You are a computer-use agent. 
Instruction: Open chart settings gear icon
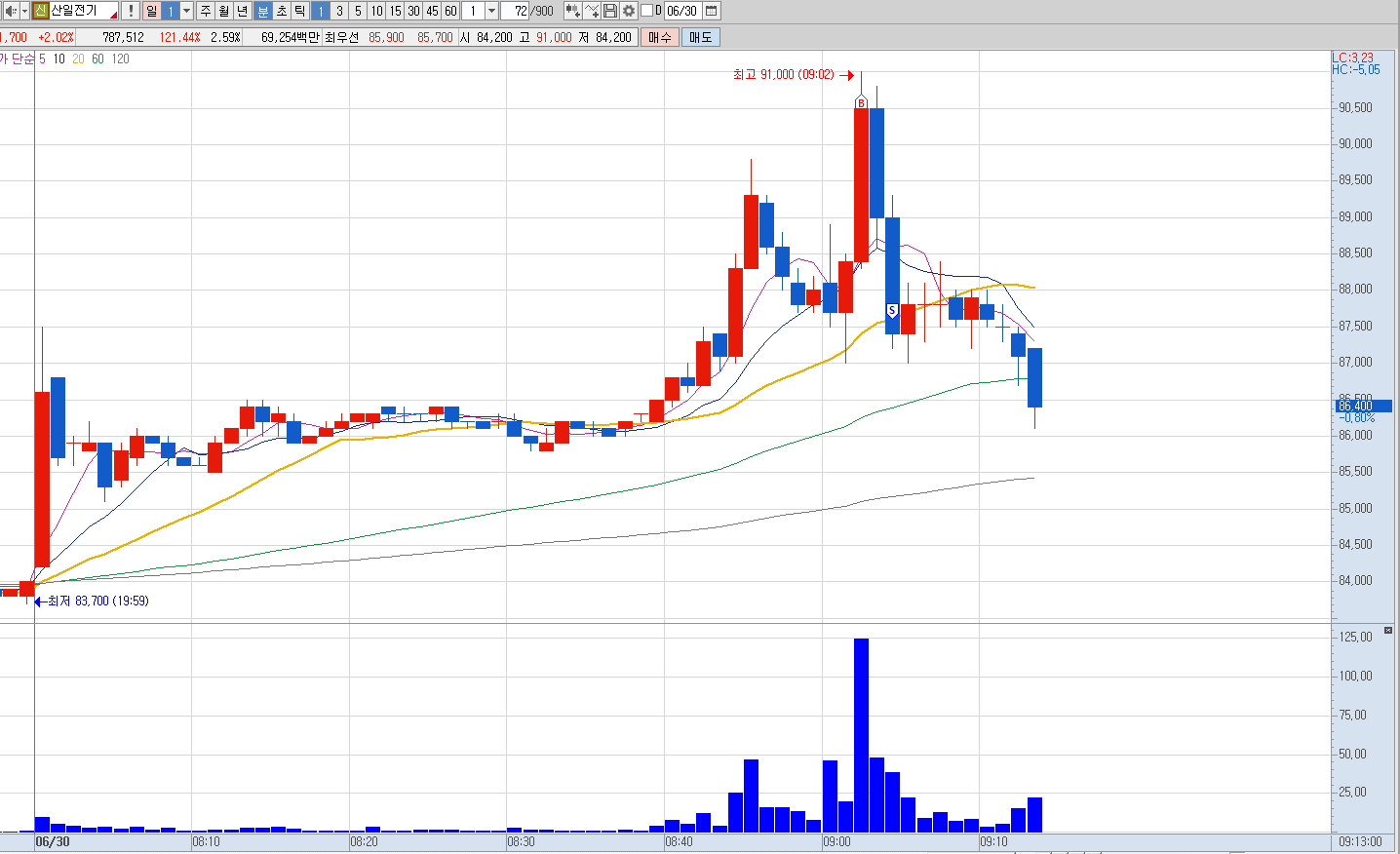(629, 11)
